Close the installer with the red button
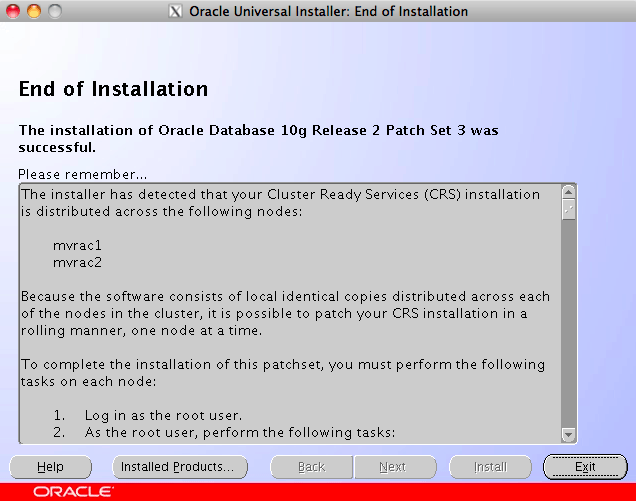636x501 pixels. [13, 12]
